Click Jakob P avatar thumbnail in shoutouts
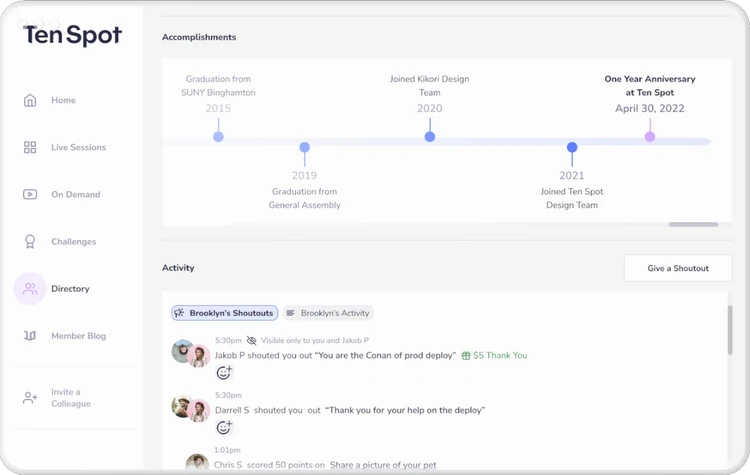Screen dimensions: 750x475 click(182, 351)
